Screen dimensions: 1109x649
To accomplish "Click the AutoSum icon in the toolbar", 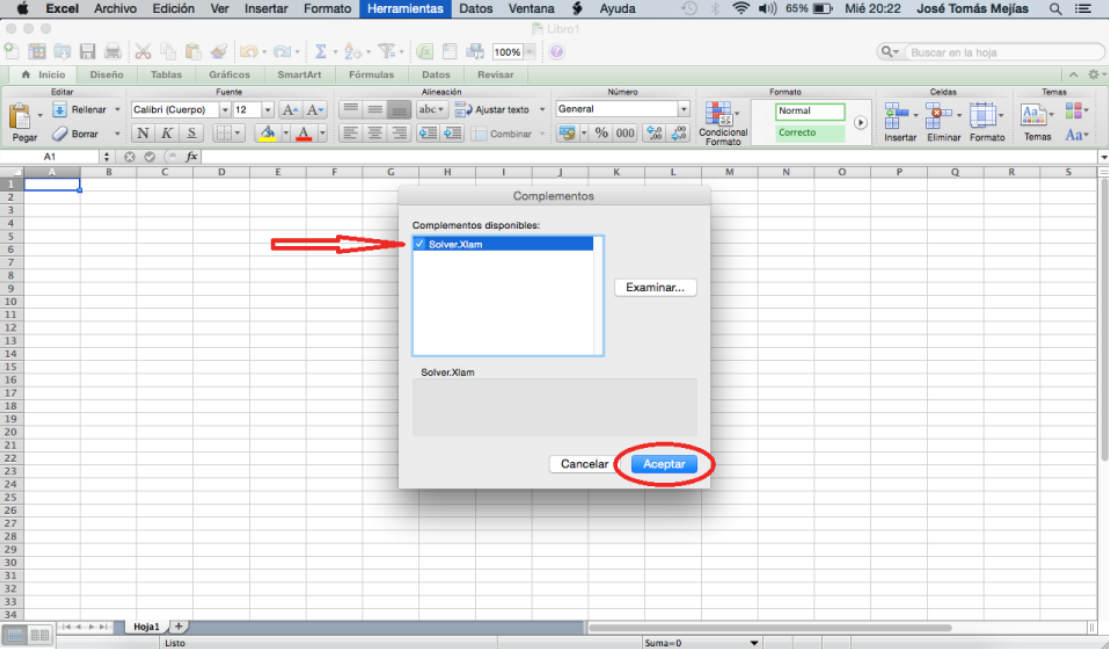I will coord(322,51).
